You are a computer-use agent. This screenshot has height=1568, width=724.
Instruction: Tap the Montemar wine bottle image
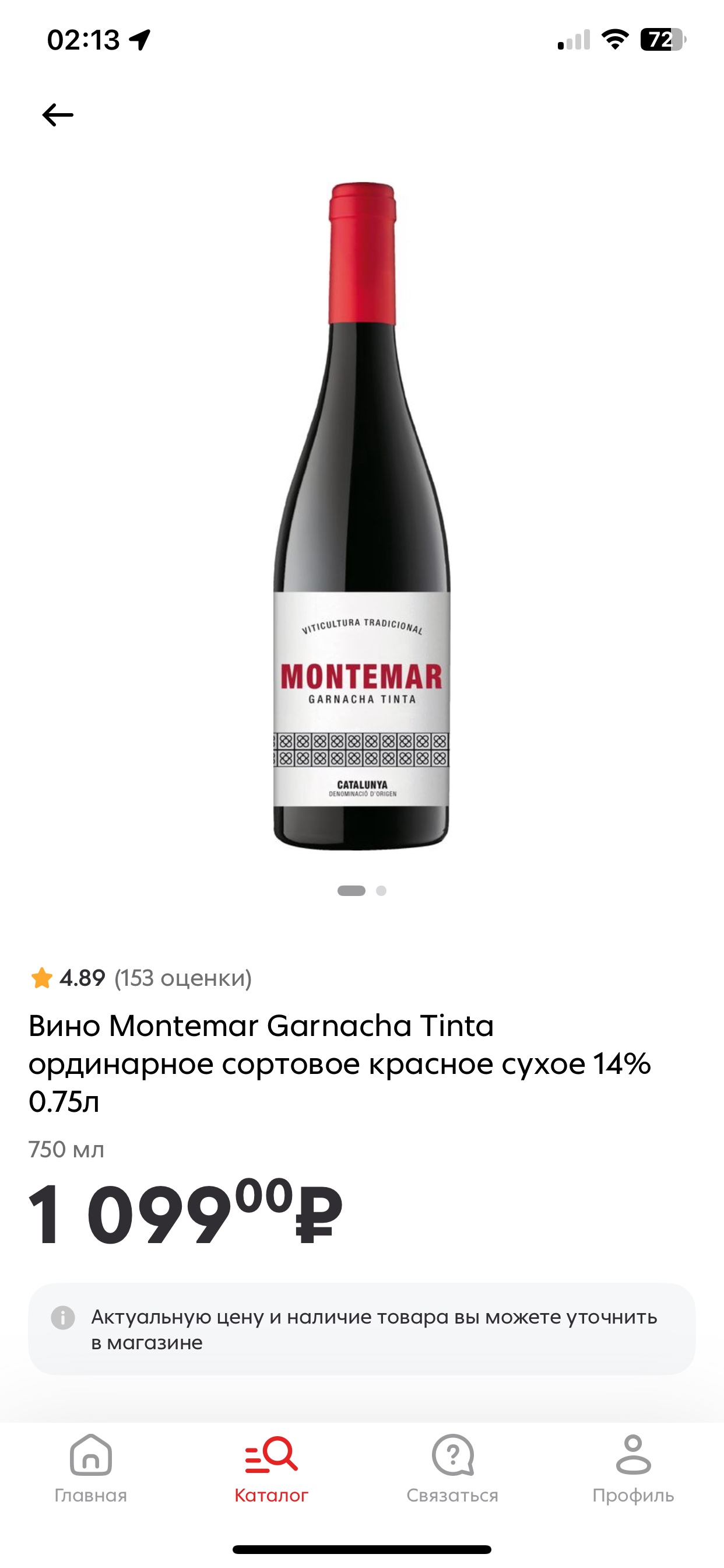[x=361, y=516]
